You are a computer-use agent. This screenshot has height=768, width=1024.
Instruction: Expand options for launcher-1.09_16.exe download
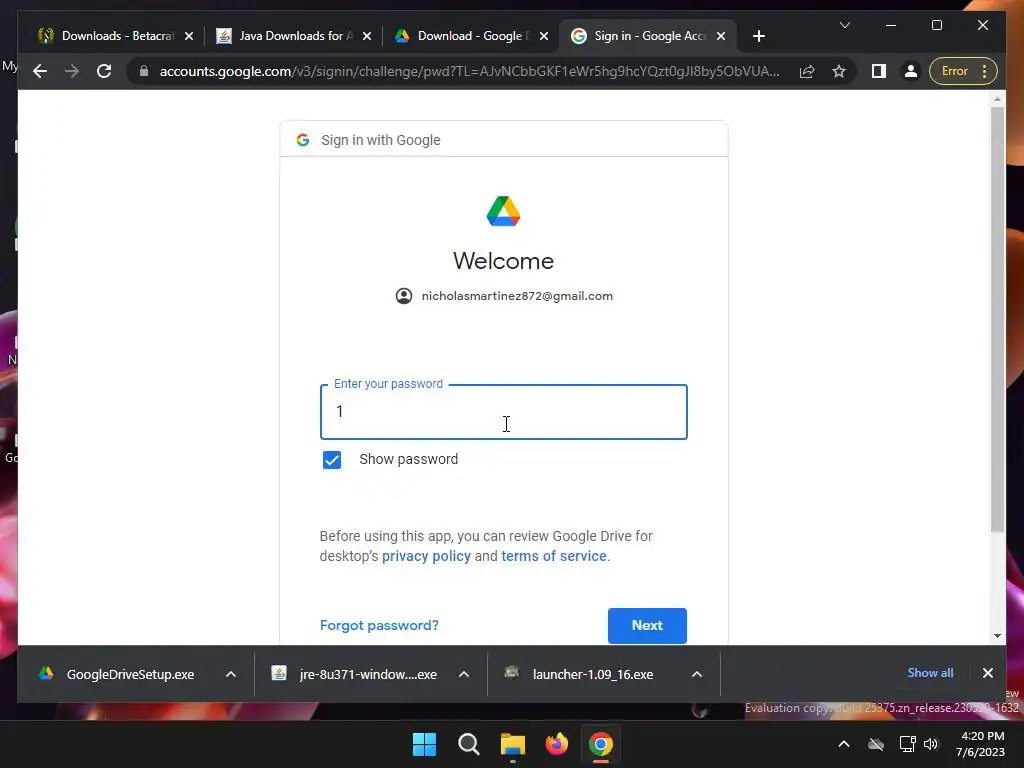tap(697, 674)
